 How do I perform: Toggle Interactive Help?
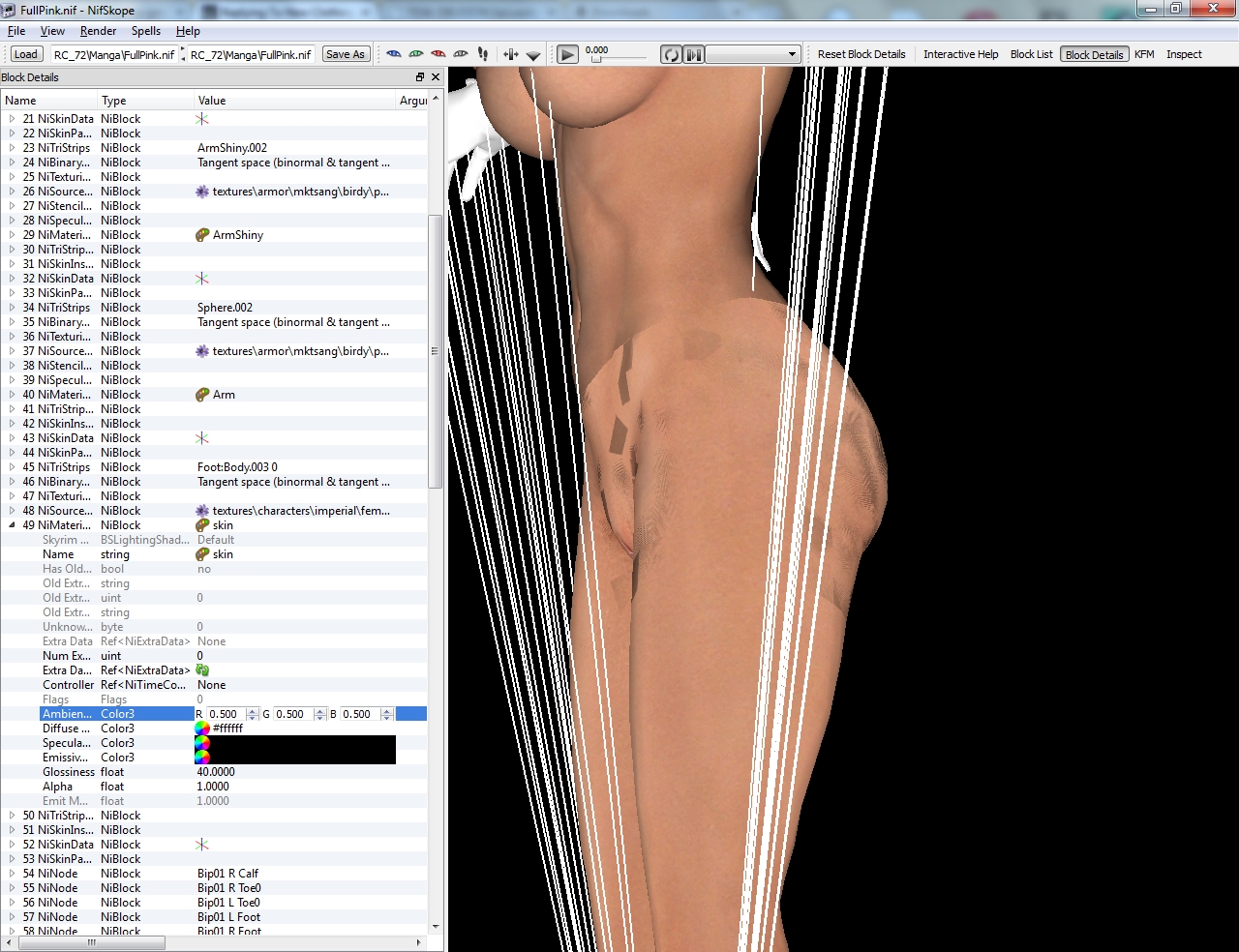(x=960, y=54)
